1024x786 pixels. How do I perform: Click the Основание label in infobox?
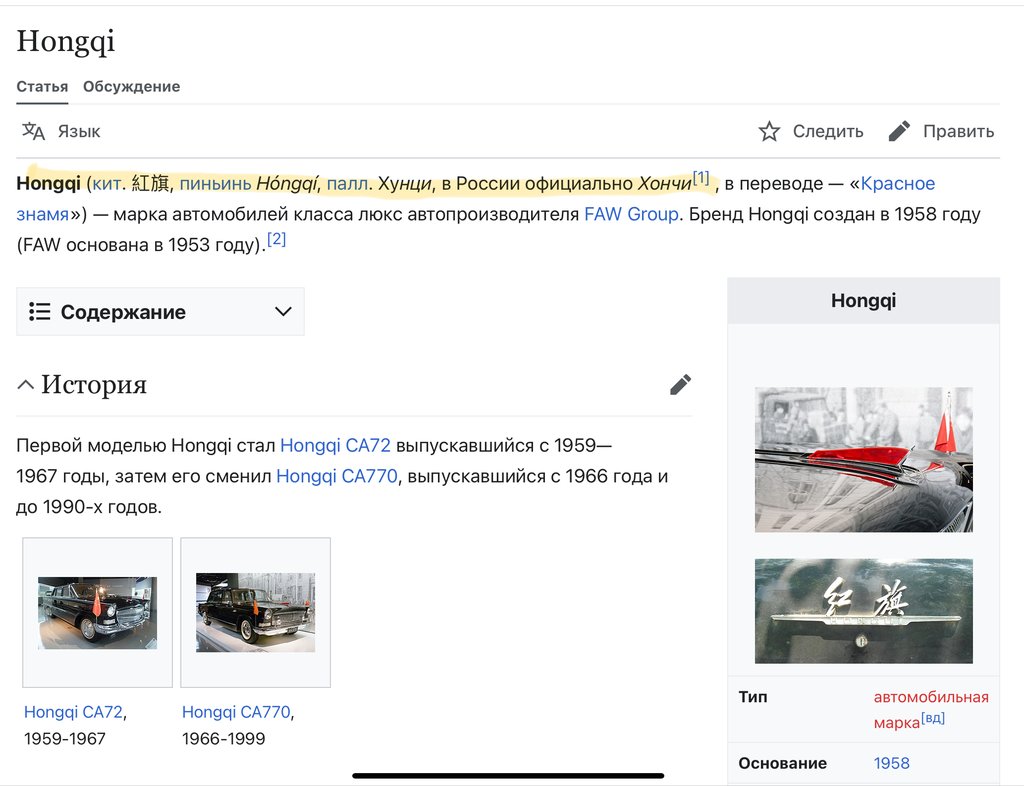click(x=782, y=763)
